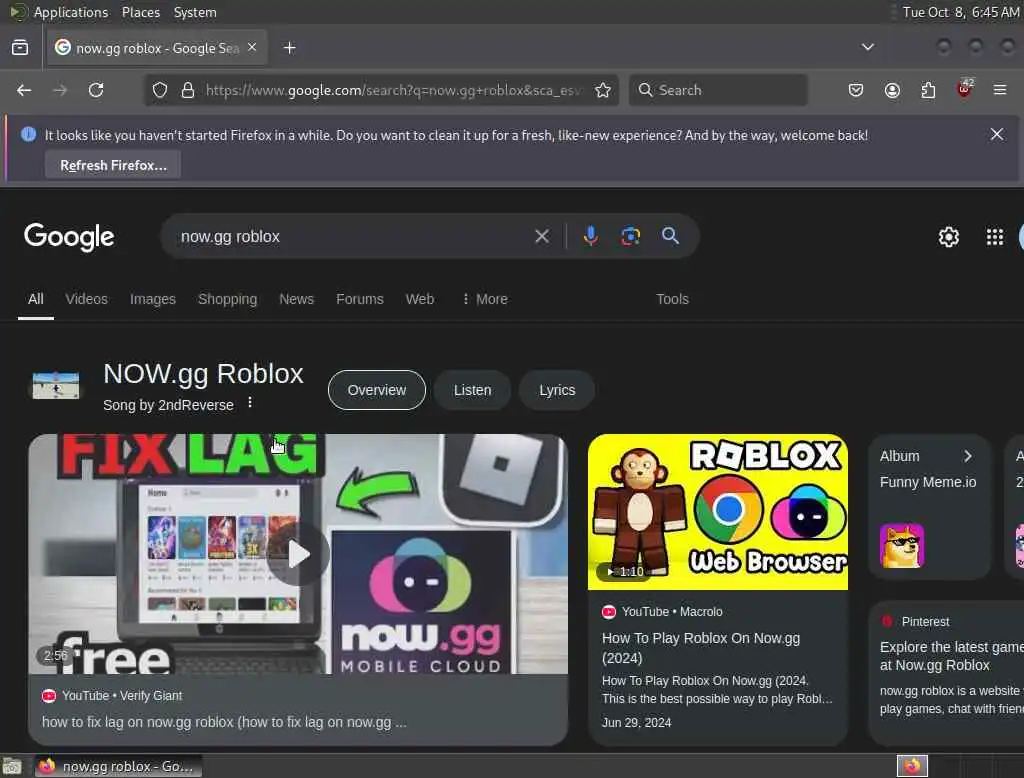Open the Places menu
1024x778 pixels.
coord(141,12)
